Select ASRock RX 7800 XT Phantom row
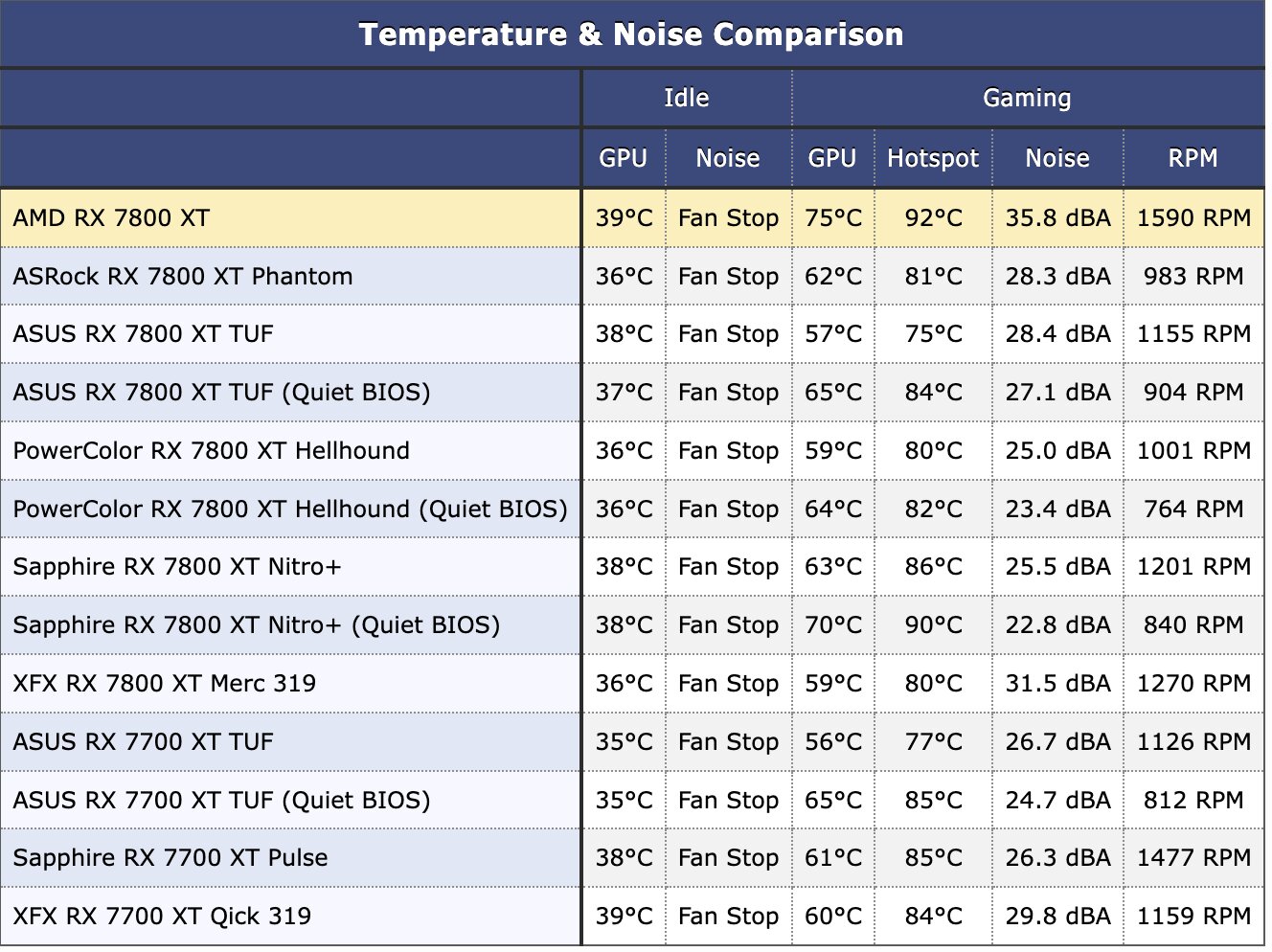 click(632, 277)
